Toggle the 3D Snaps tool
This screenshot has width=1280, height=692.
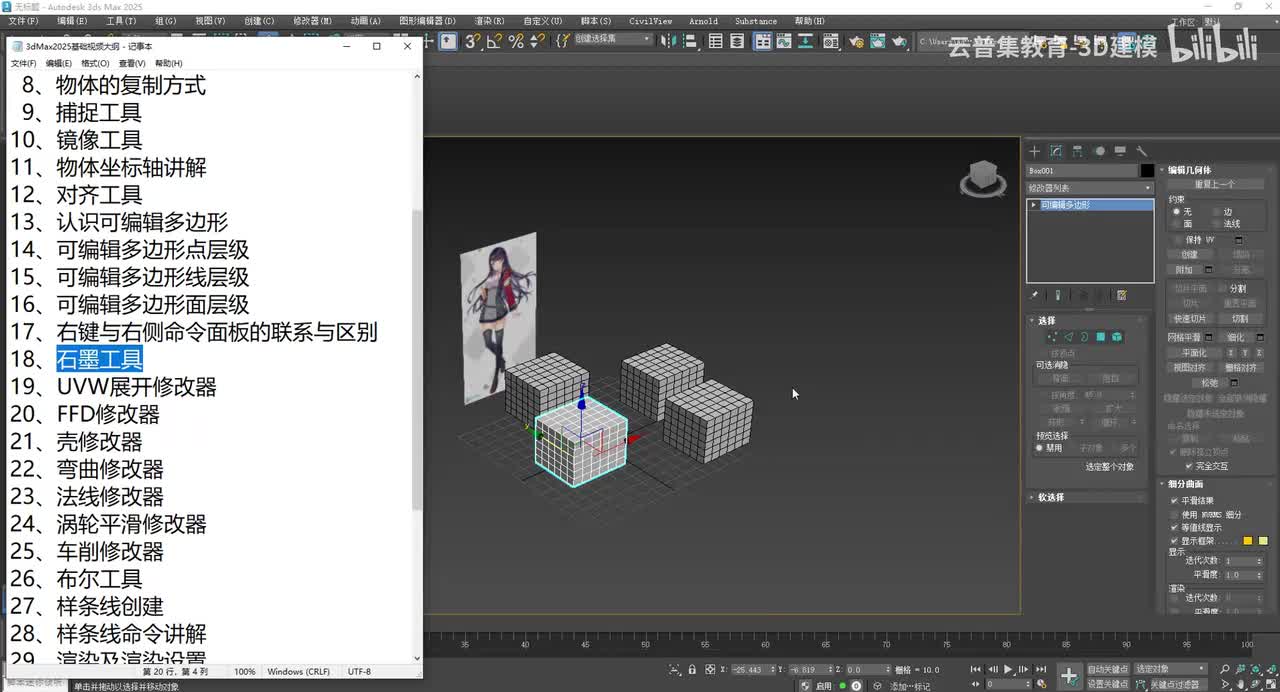tap(473, 41)
